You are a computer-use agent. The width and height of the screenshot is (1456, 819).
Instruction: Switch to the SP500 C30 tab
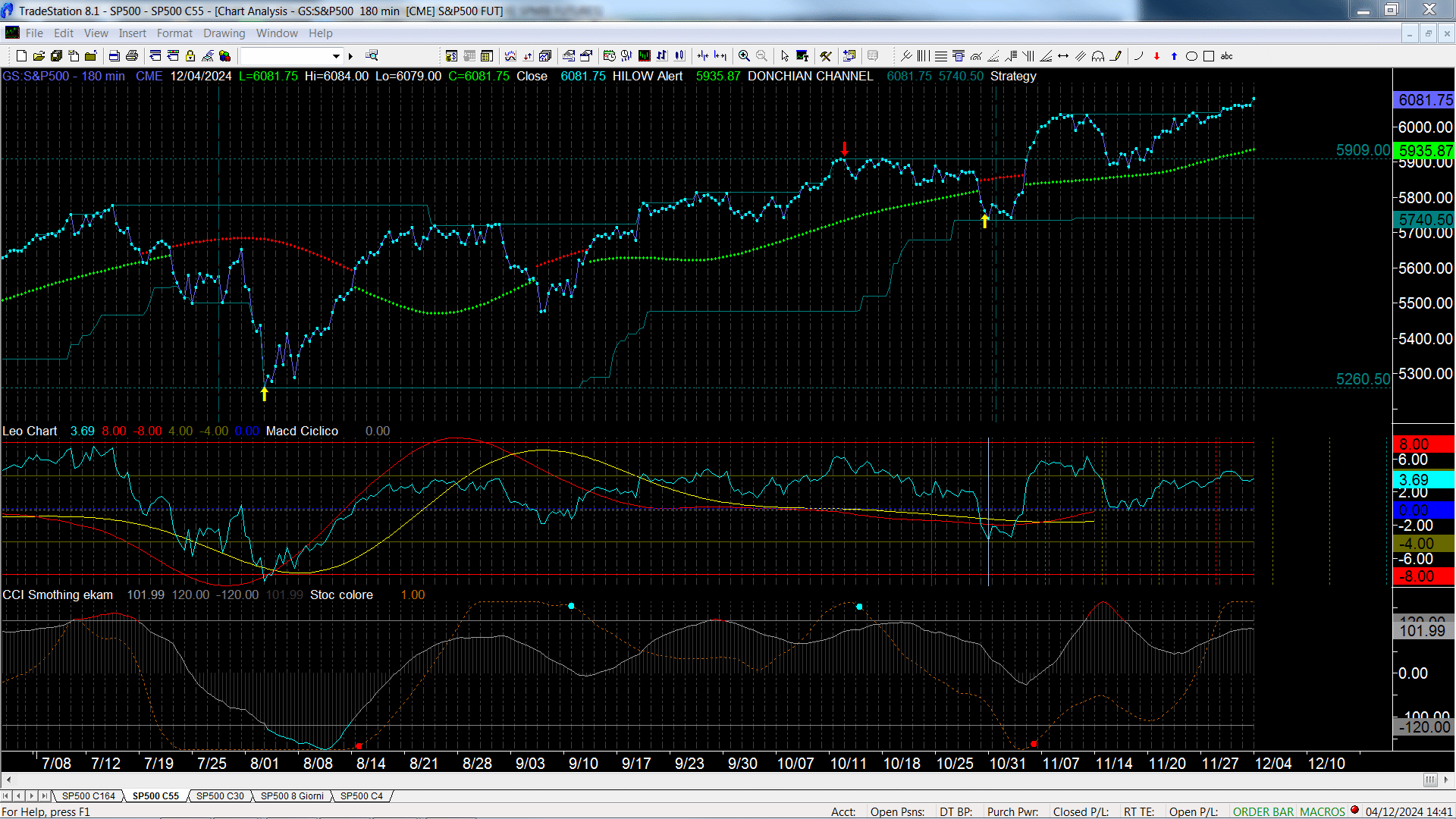(x=220, y=796)
